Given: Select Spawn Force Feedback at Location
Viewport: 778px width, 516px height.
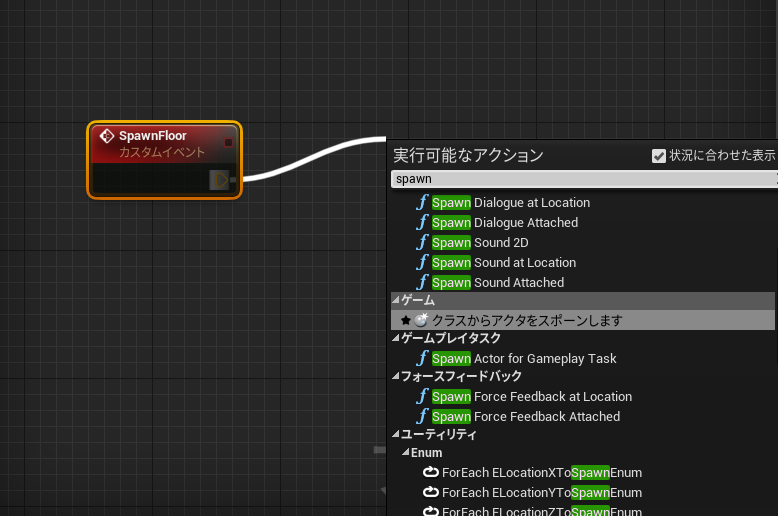Looking at the screenshot, I should (x=532, y=397).
